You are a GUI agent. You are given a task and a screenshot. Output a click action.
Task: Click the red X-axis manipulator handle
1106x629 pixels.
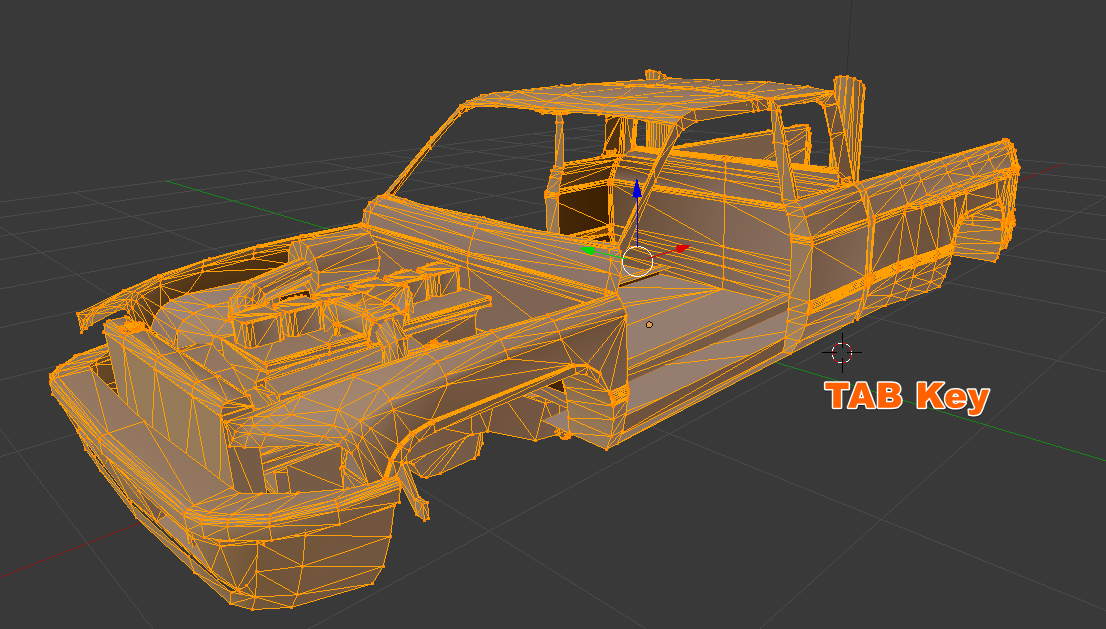click(681, 249)
